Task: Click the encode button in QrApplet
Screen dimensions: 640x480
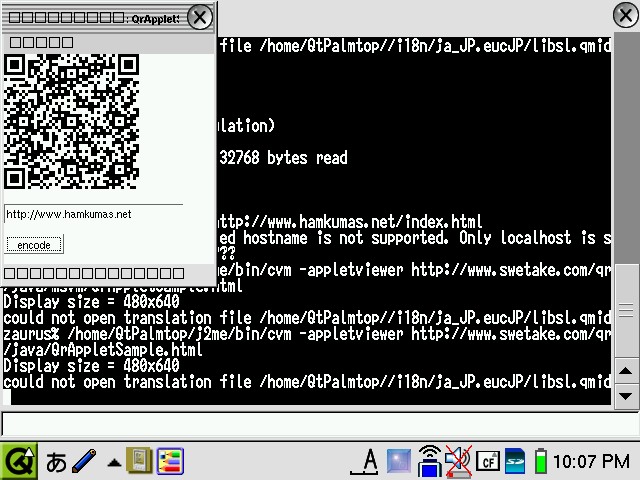Action: coord(34,244)
